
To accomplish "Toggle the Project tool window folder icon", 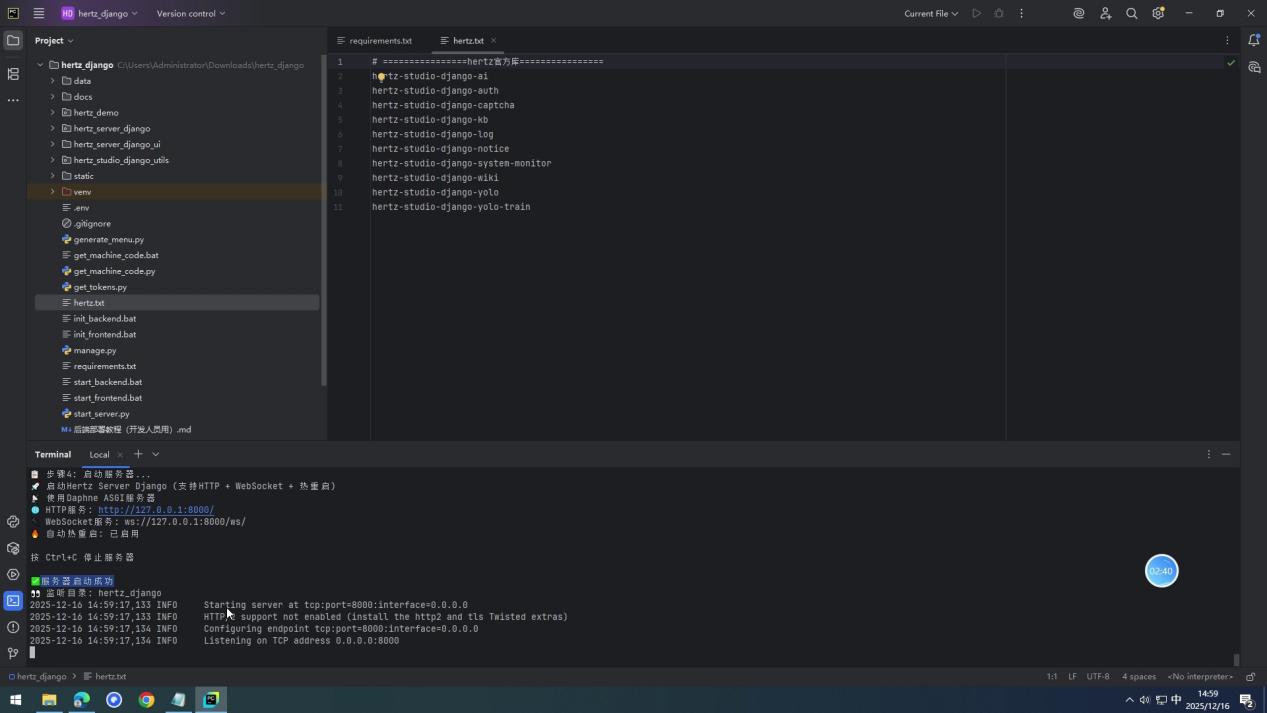I will tap(13, 40).
